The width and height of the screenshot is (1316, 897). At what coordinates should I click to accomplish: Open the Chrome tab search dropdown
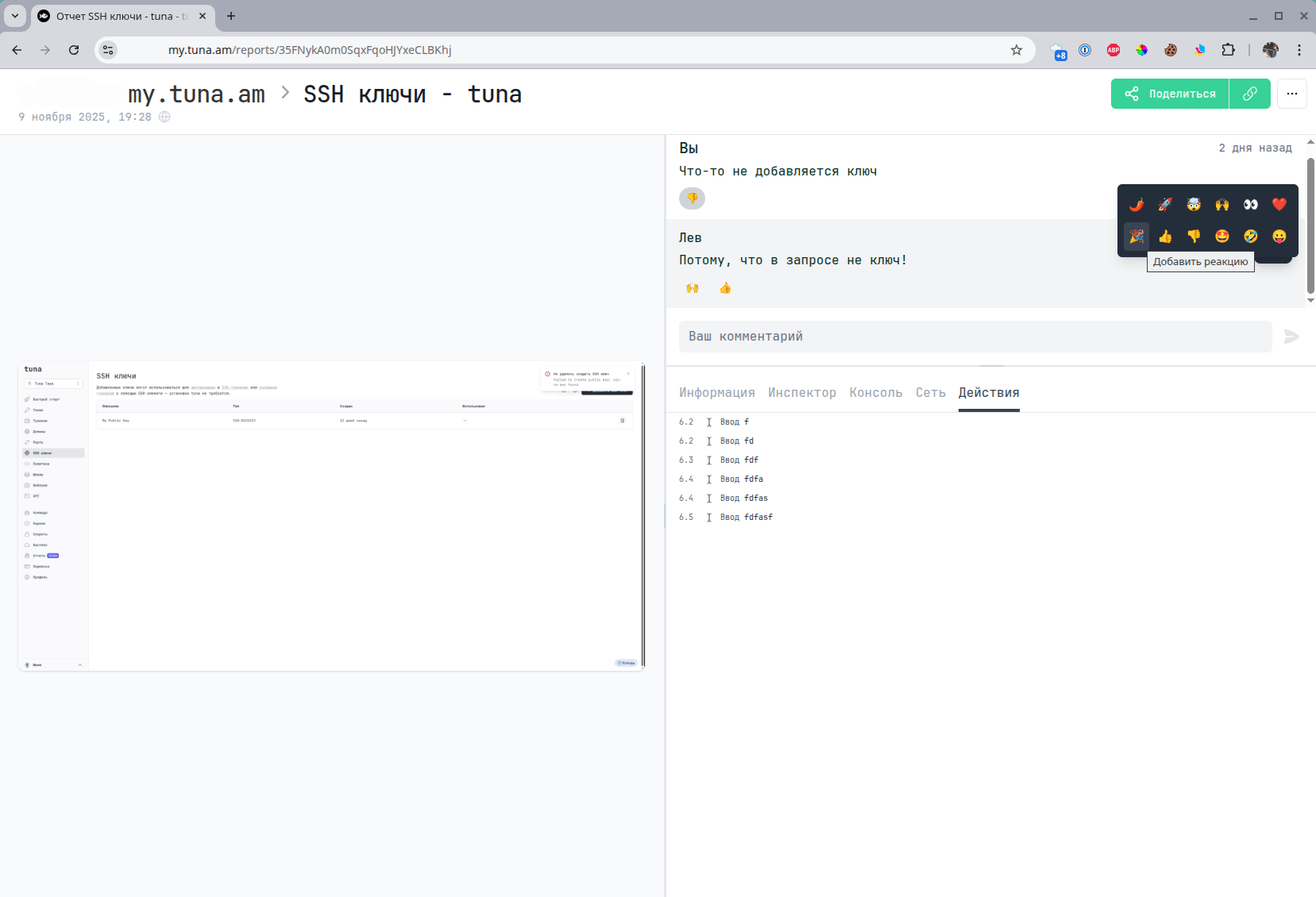tap(14, 16)
